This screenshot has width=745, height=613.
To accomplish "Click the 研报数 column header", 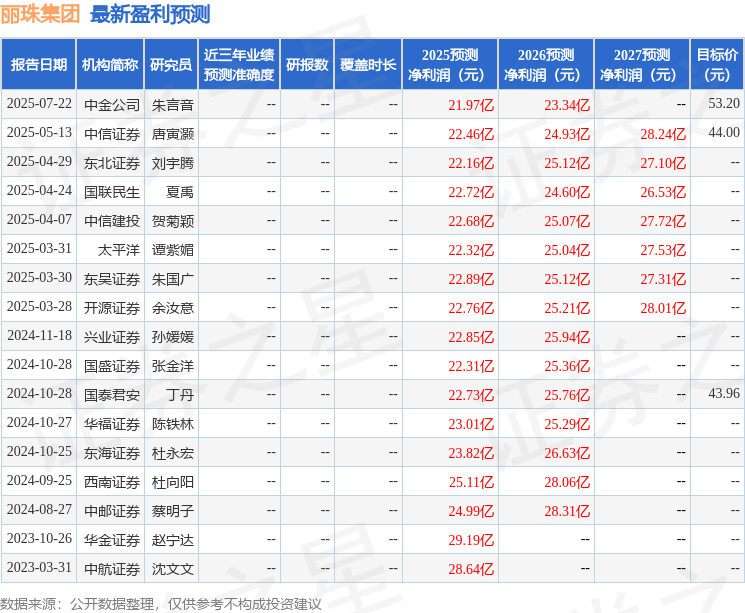I will point(307,65).
